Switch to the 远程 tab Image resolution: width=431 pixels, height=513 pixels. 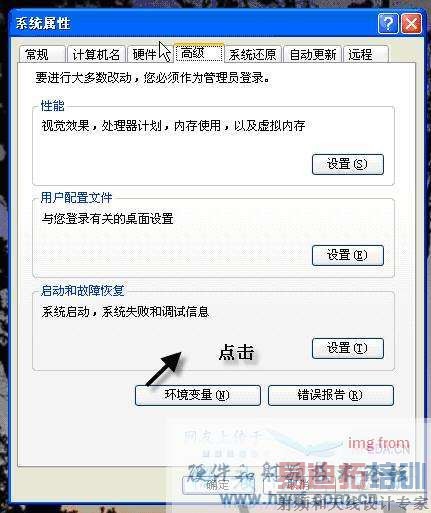(x=365, y=54)
